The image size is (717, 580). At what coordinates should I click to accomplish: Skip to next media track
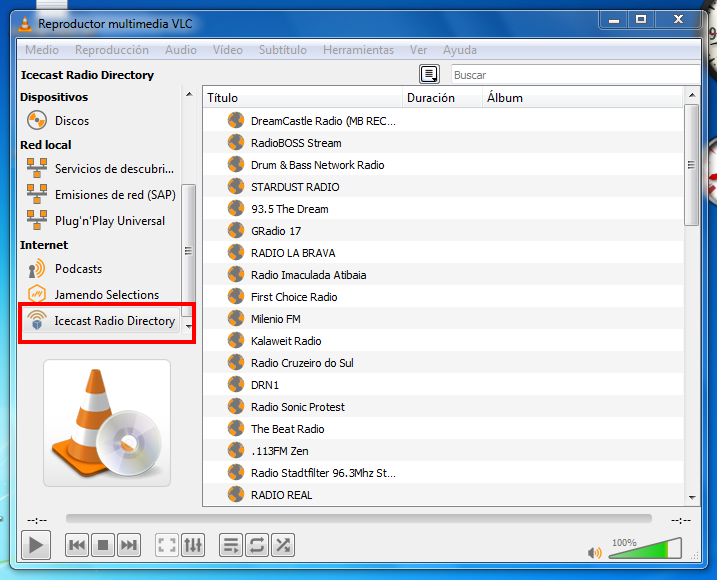129,545
